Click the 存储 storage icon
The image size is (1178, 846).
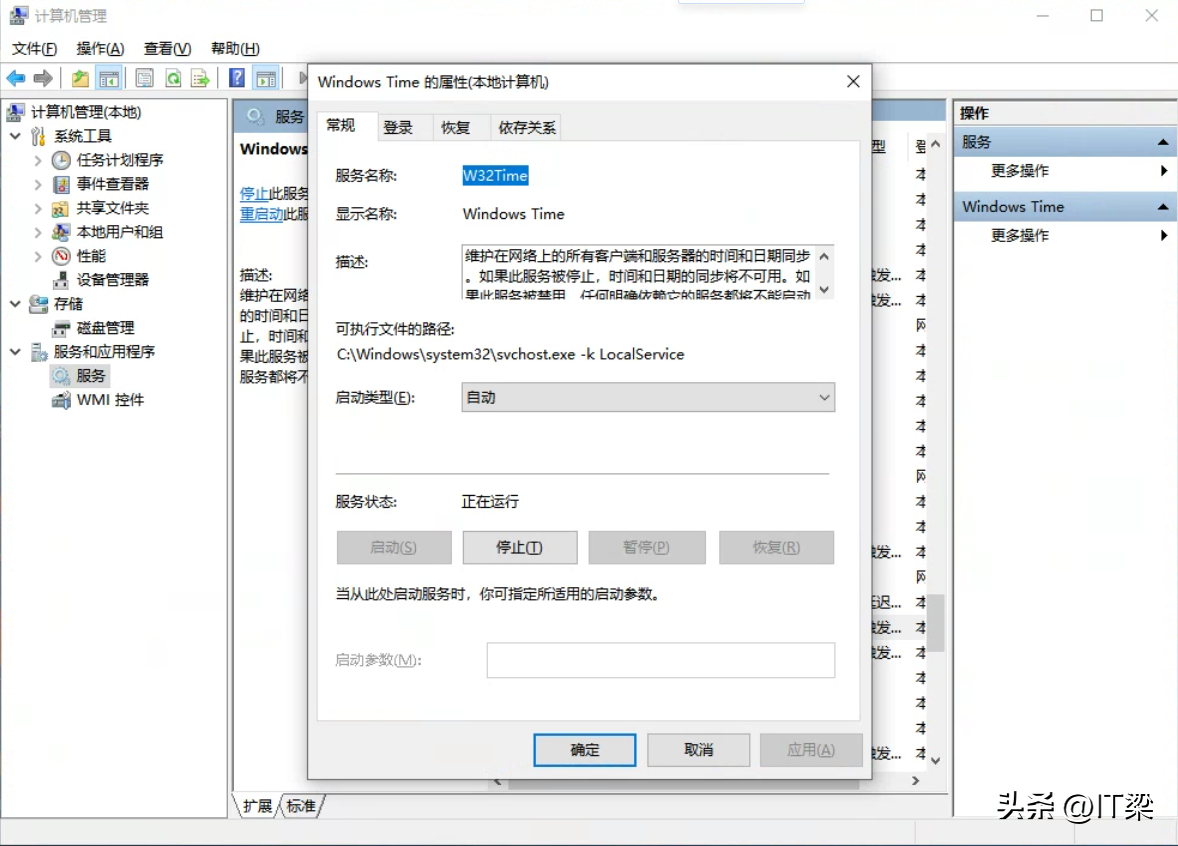pos(38,304)
